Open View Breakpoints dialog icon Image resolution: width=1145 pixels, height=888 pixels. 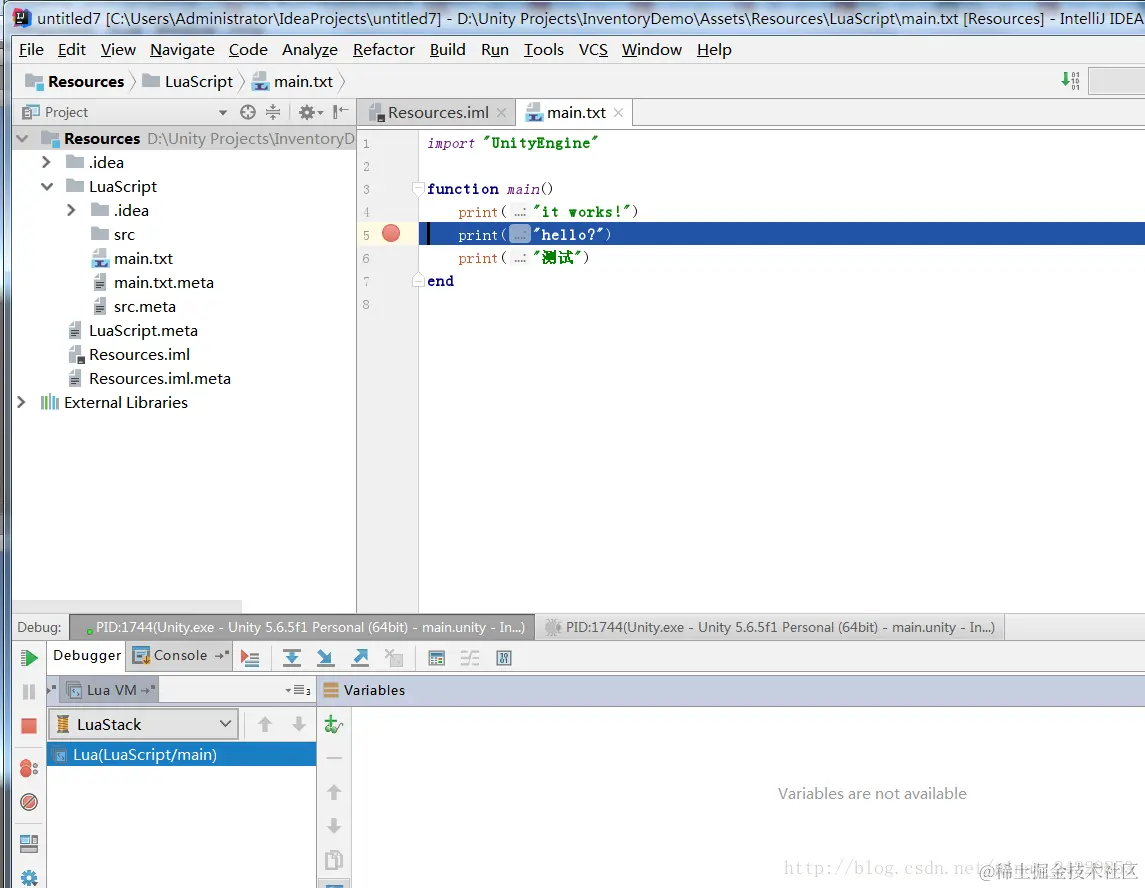click(x=29, y=768)
